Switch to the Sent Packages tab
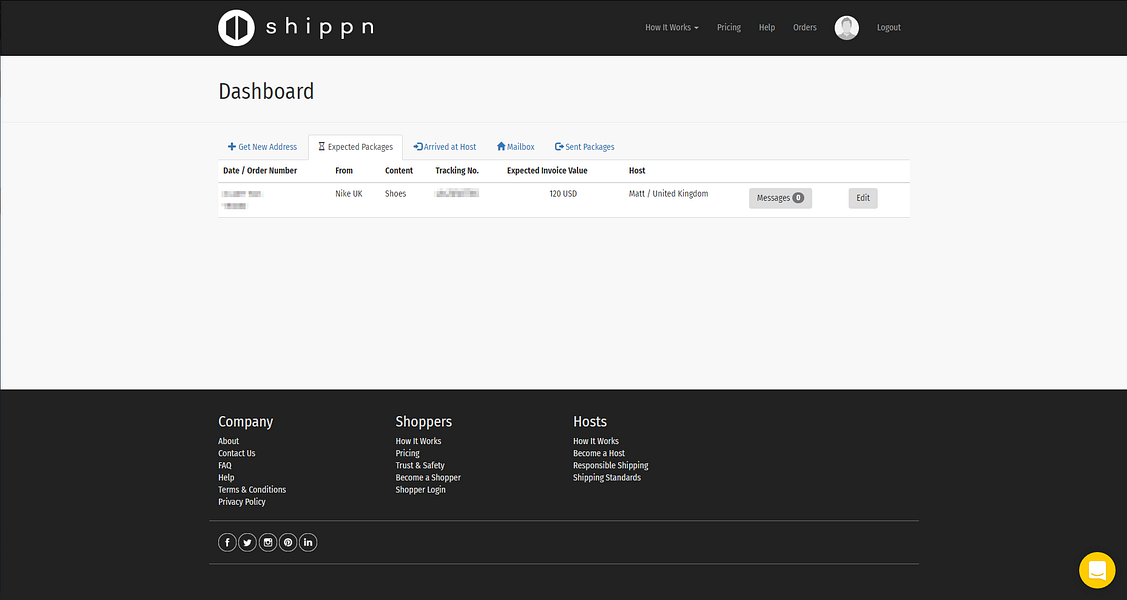 coord(584,147)
